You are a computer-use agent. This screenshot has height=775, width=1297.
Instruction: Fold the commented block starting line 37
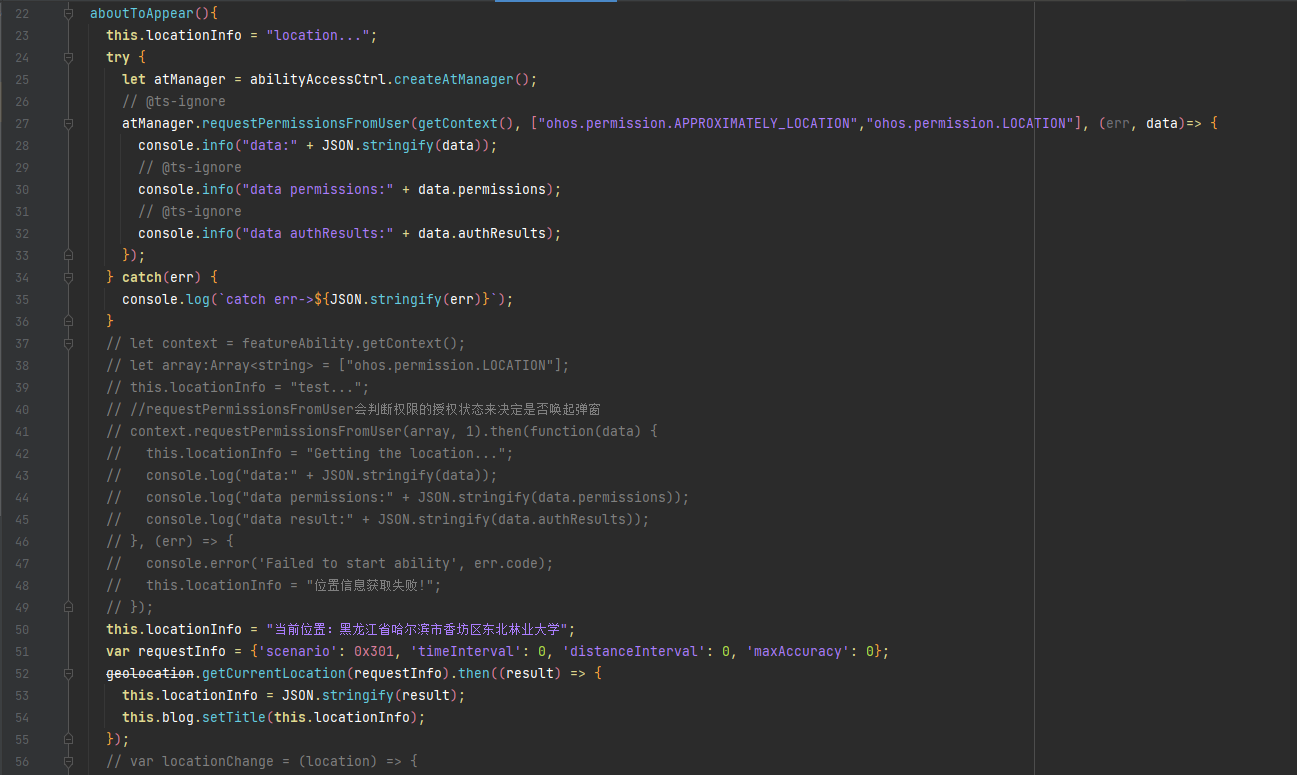[x=69, y=343]
